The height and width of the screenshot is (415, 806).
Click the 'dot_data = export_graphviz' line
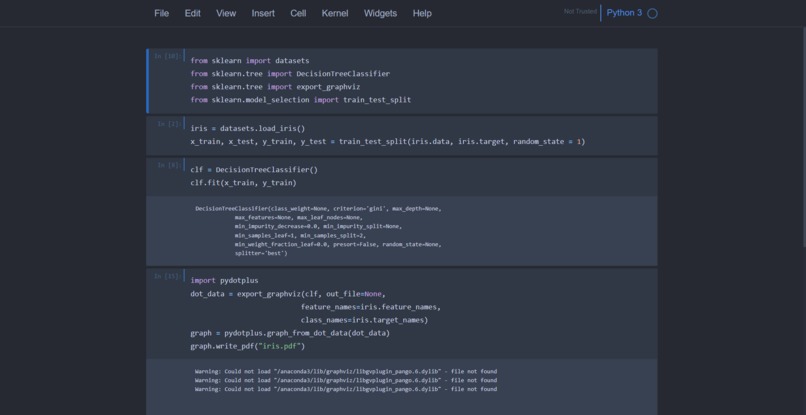coord(288,294)
